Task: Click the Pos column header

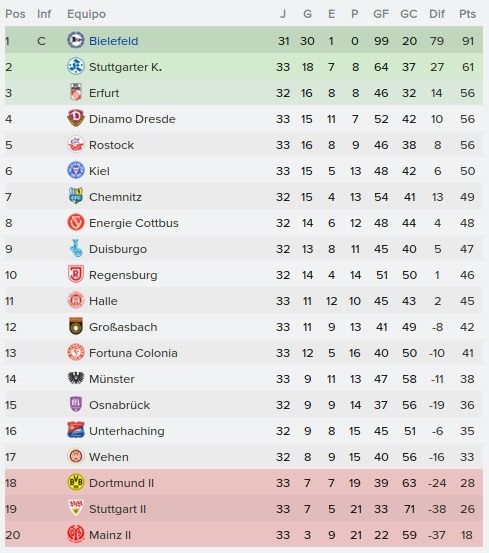Action: coord(15,14)
